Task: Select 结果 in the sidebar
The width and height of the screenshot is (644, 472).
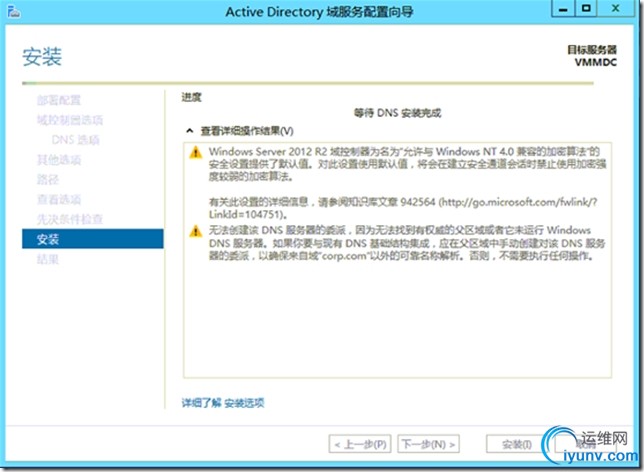Action: tap(48, 259)
